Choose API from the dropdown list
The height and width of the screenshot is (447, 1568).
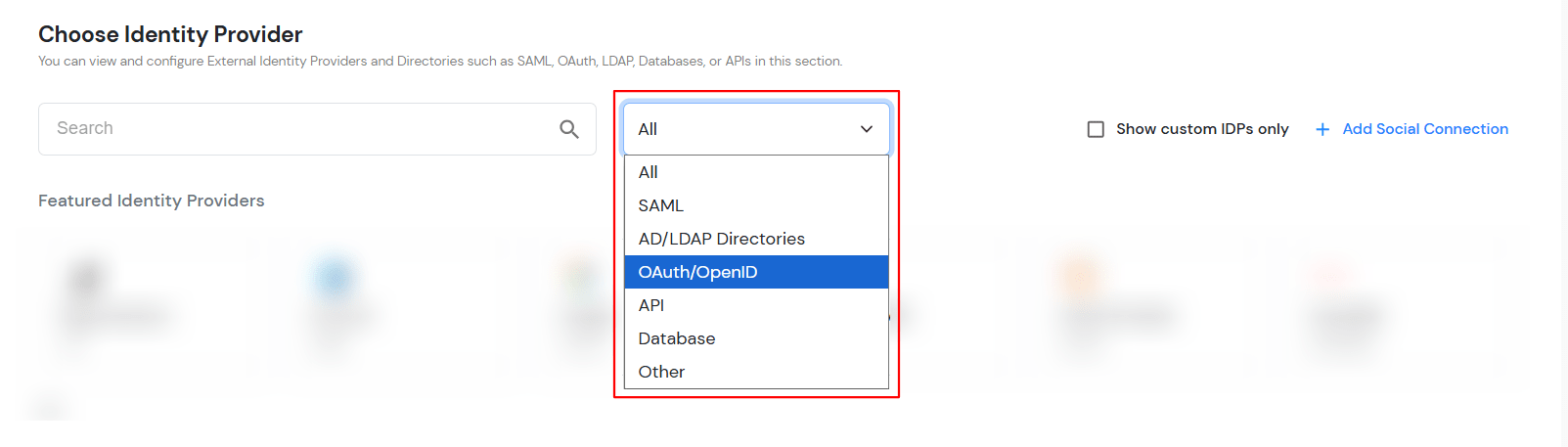(756, 305)
